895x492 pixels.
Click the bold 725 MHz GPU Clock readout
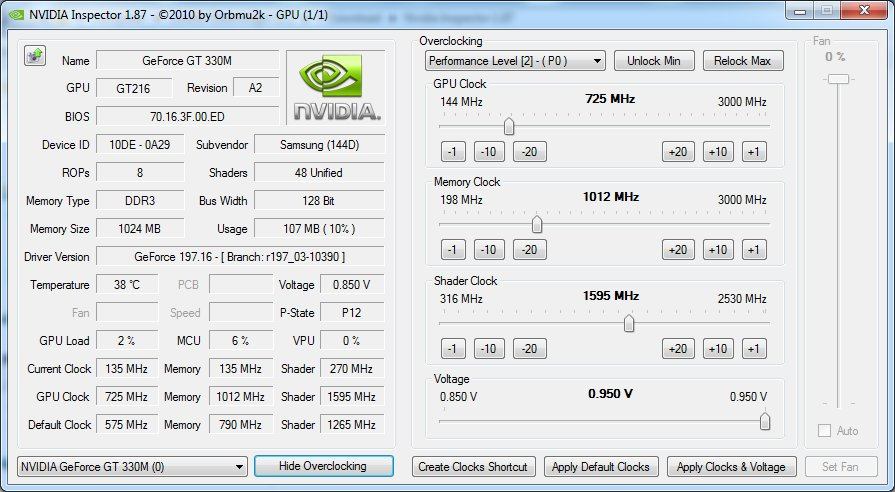pyautogui.click(x=610, y=99)
